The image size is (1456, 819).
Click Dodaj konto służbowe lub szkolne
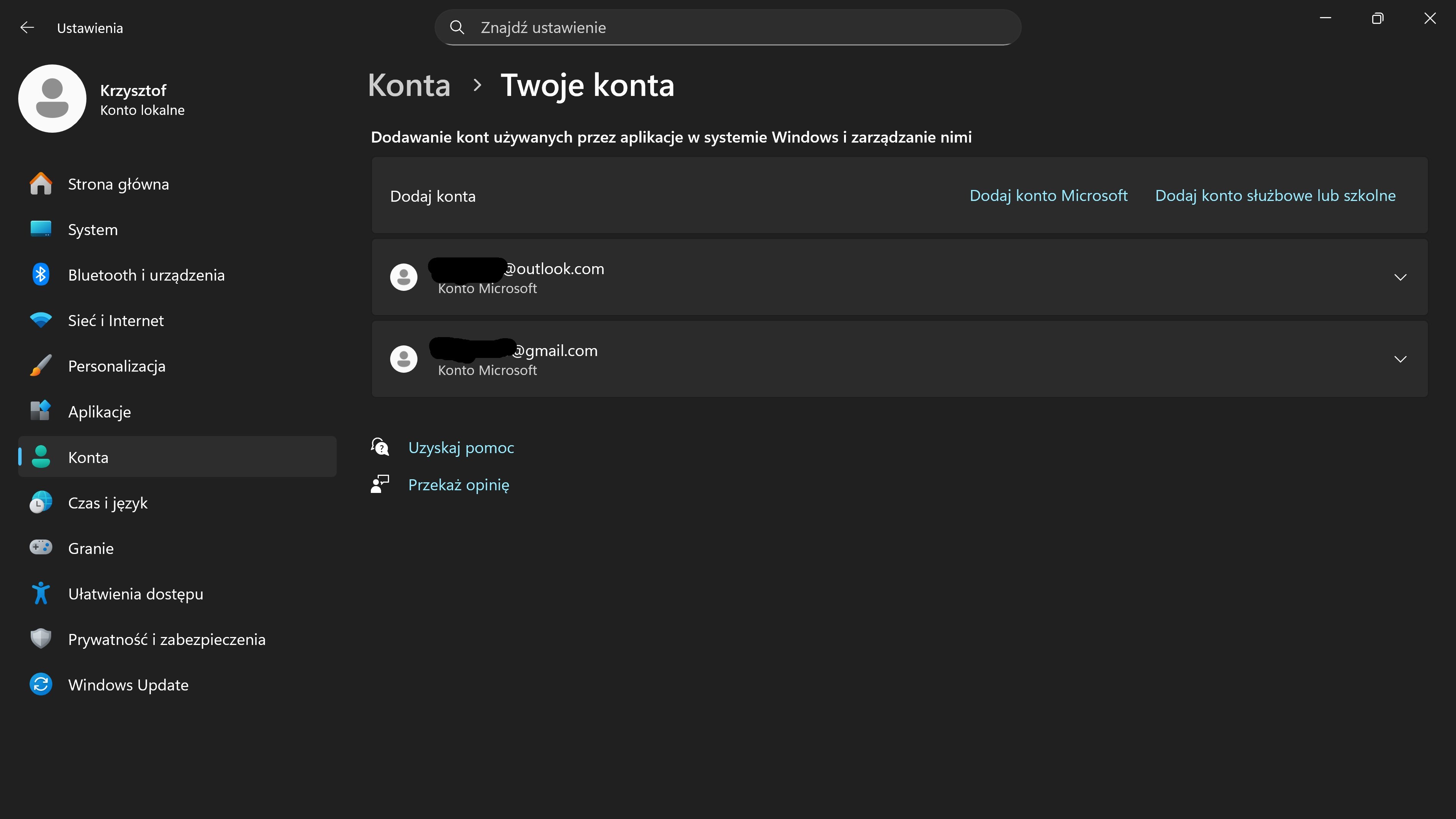coord(1274,196)
